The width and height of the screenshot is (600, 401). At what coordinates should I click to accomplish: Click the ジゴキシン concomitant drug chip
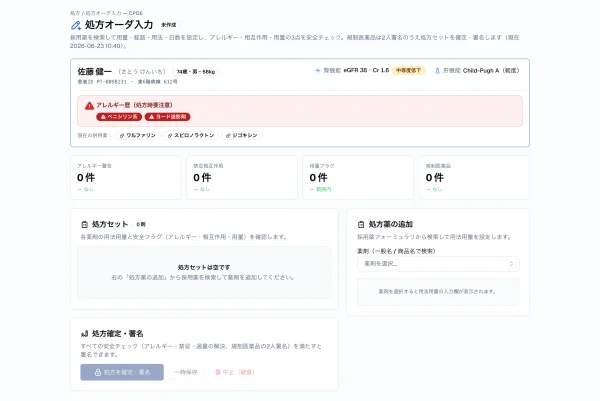[x=241, y=135]
